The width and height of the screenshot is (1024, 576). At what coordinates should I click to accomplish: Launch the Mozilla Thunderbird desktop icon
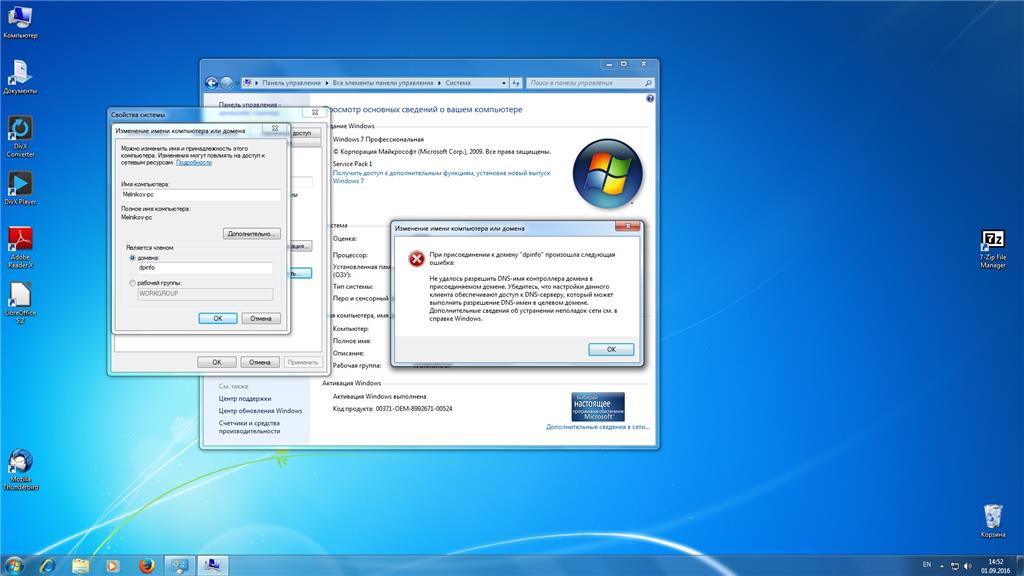pos(20,470)
